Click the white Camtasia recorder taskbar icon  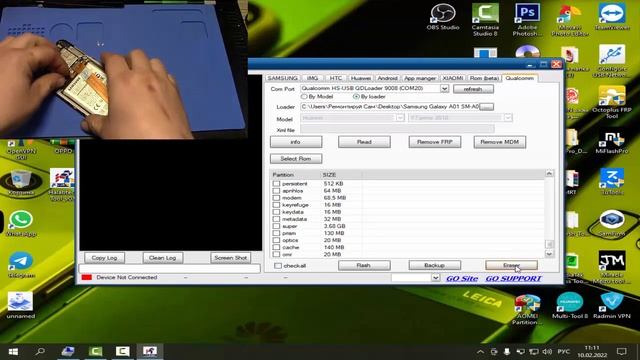pyautogui.click(x=122, y=351)
